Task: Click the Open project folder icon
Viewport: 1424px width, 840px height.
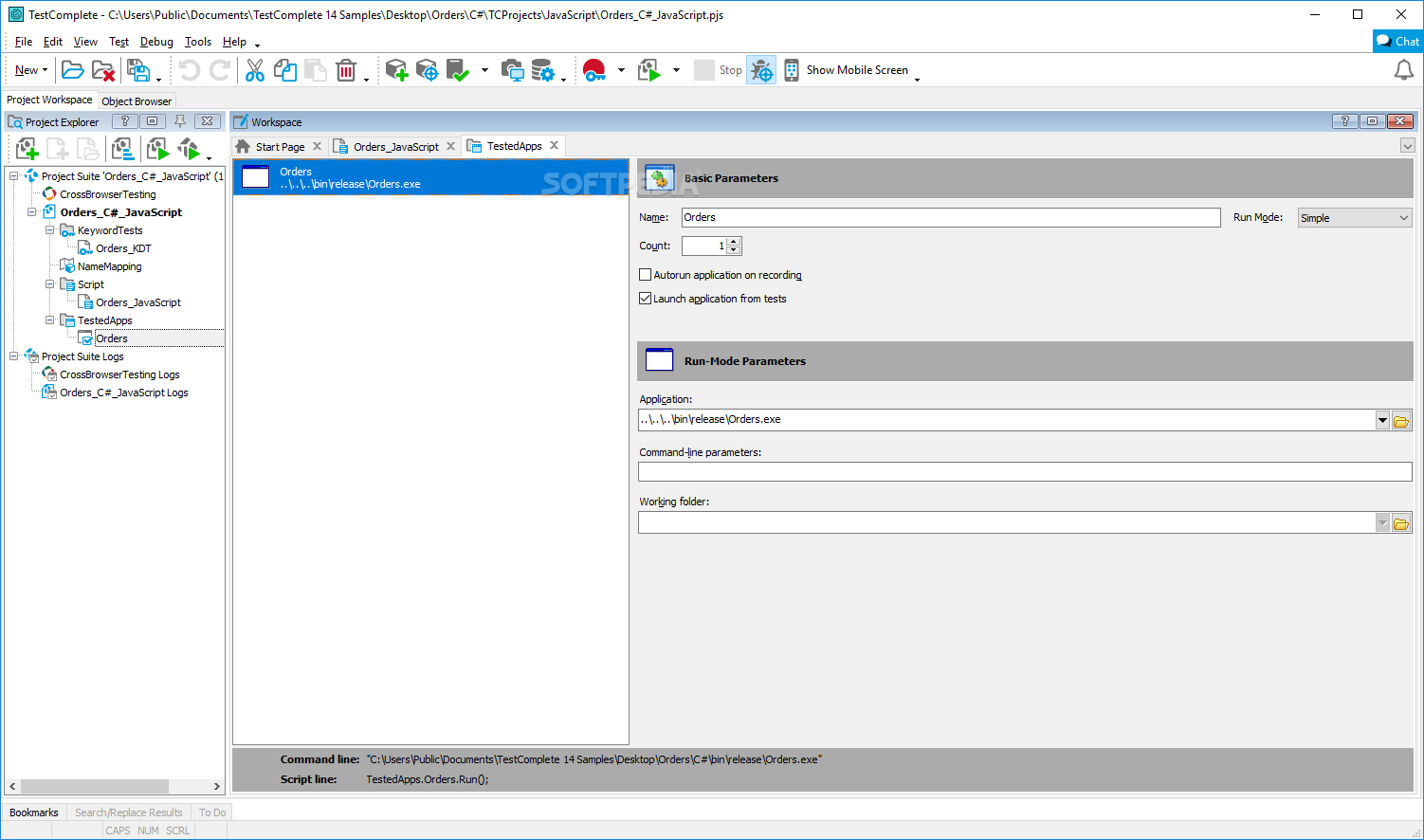Action: coord(72,70)
